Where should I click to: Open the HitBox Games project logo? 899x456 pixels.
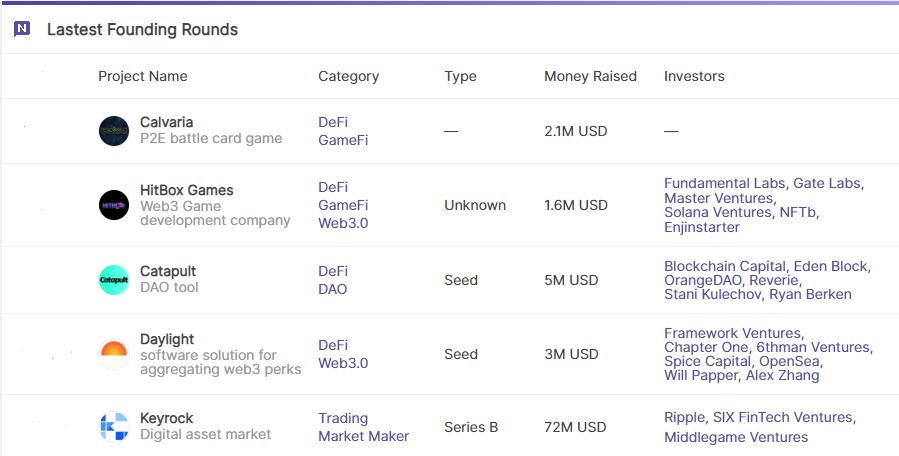[114, 205]
